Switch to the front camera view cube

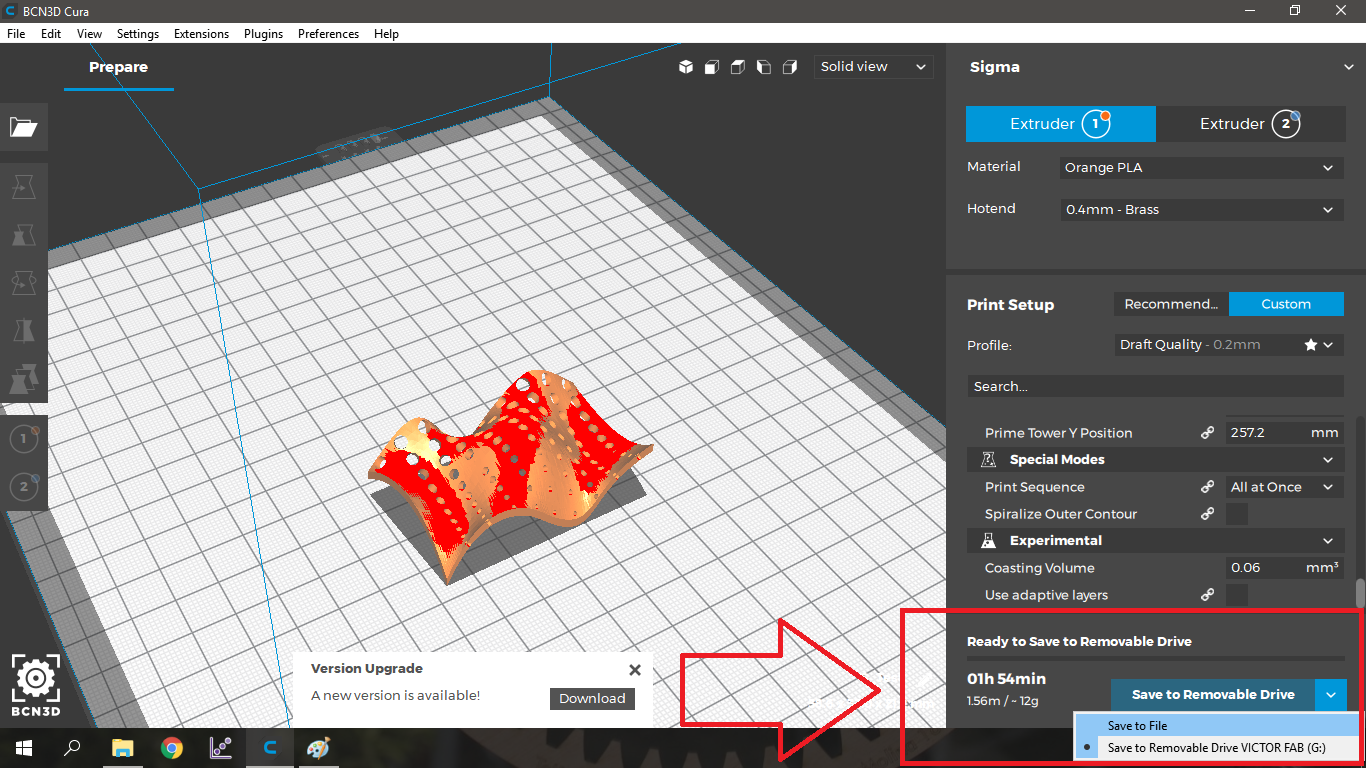tap(712, 67)
